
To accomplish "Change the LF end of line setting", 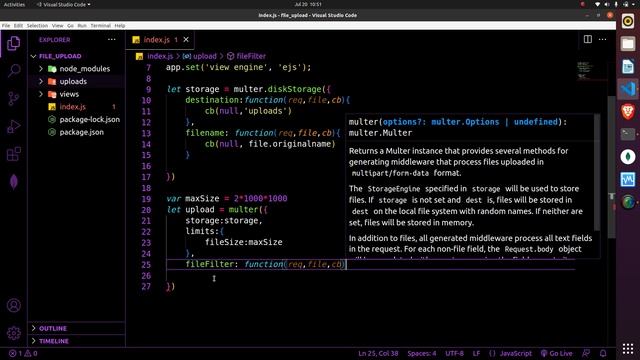I will coord(476,353).
